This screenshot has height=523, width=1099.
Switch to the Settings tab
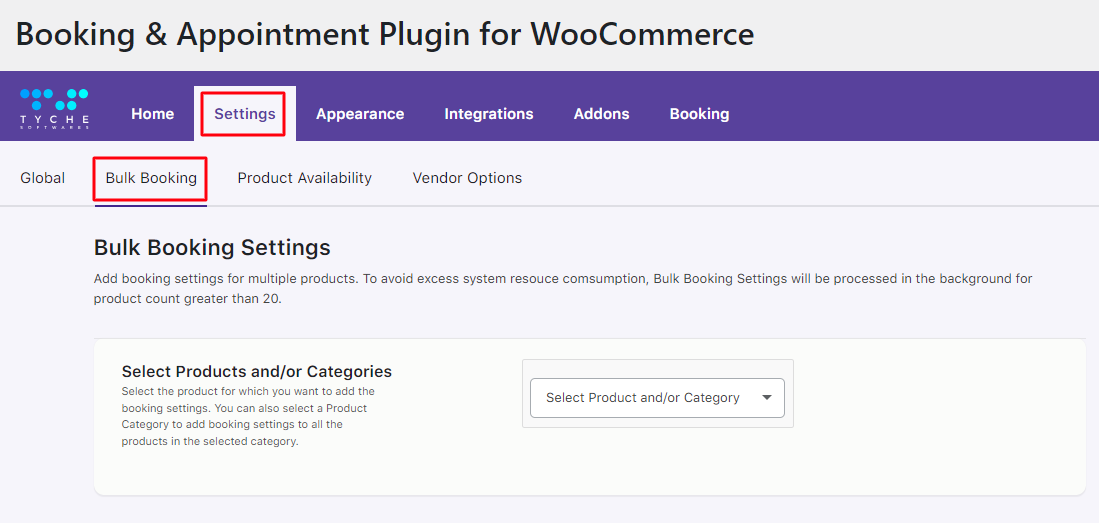(x=245, y=114)
